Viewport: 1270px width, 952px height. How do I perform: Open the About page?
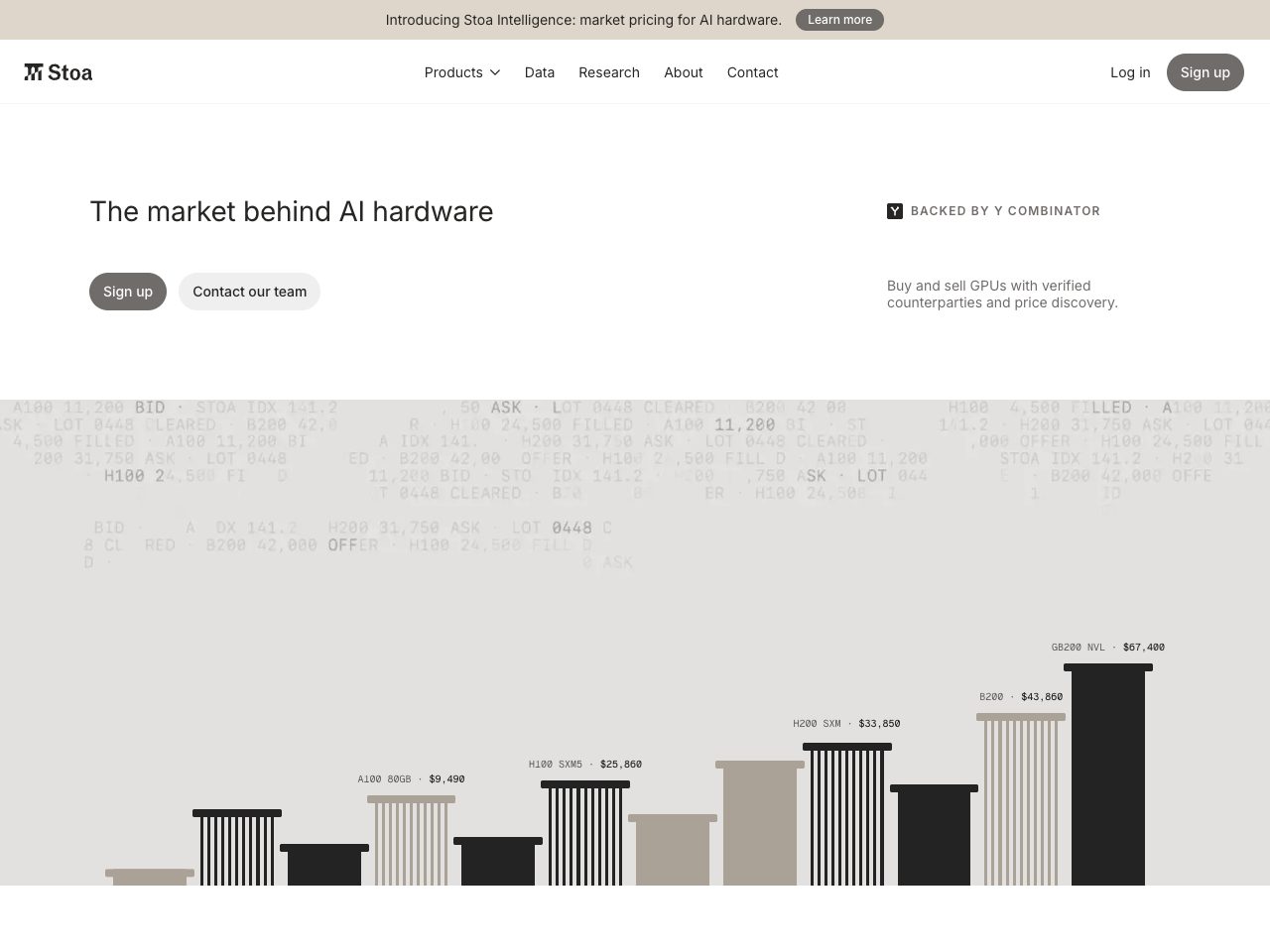click(684, 72)
